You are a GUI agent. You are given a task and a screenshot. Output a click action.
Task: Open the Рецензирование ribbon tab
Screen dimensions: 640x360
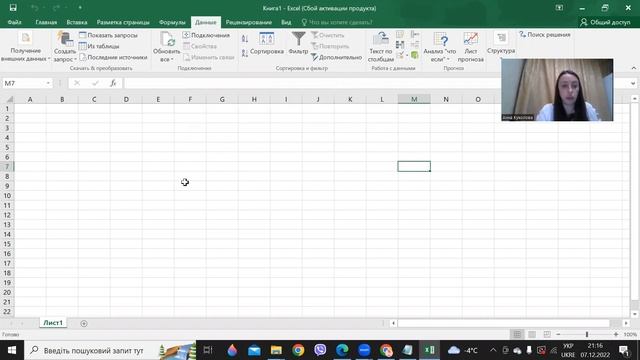249,22
